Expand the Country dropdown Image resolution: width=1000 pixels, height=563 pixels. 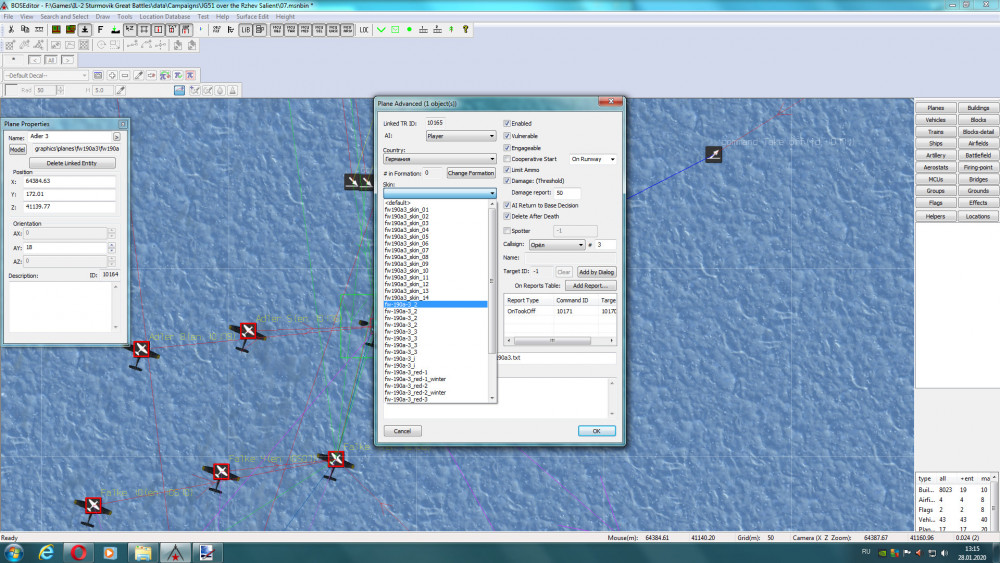tap(440, 159)
